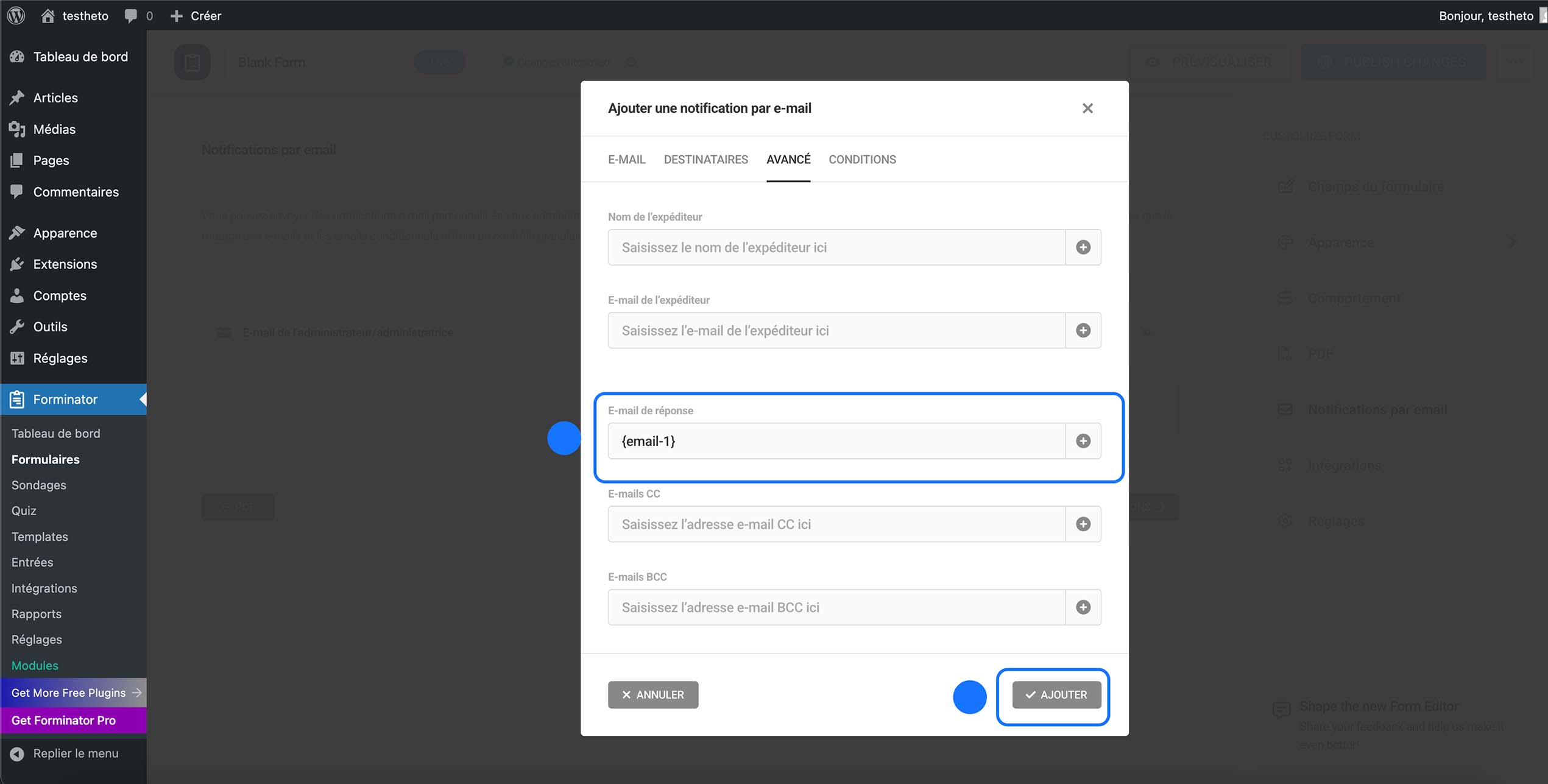Click inside the E-mails CC input
Image resolution: width=1548 pixels, height=784 pixels.
835,524
